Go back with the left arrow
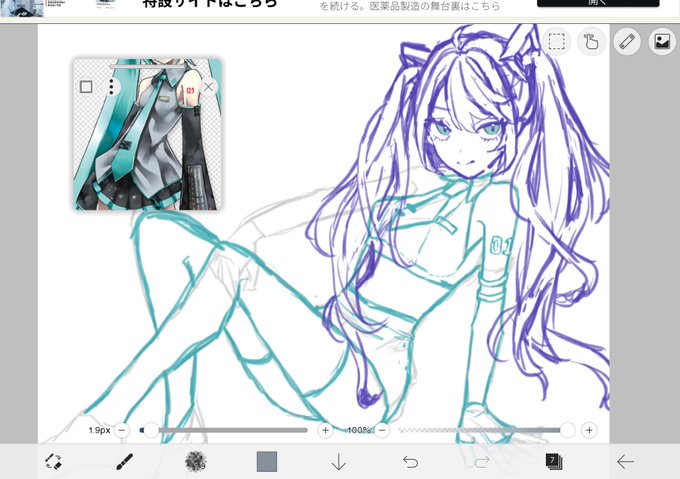 tap(625, 462)
